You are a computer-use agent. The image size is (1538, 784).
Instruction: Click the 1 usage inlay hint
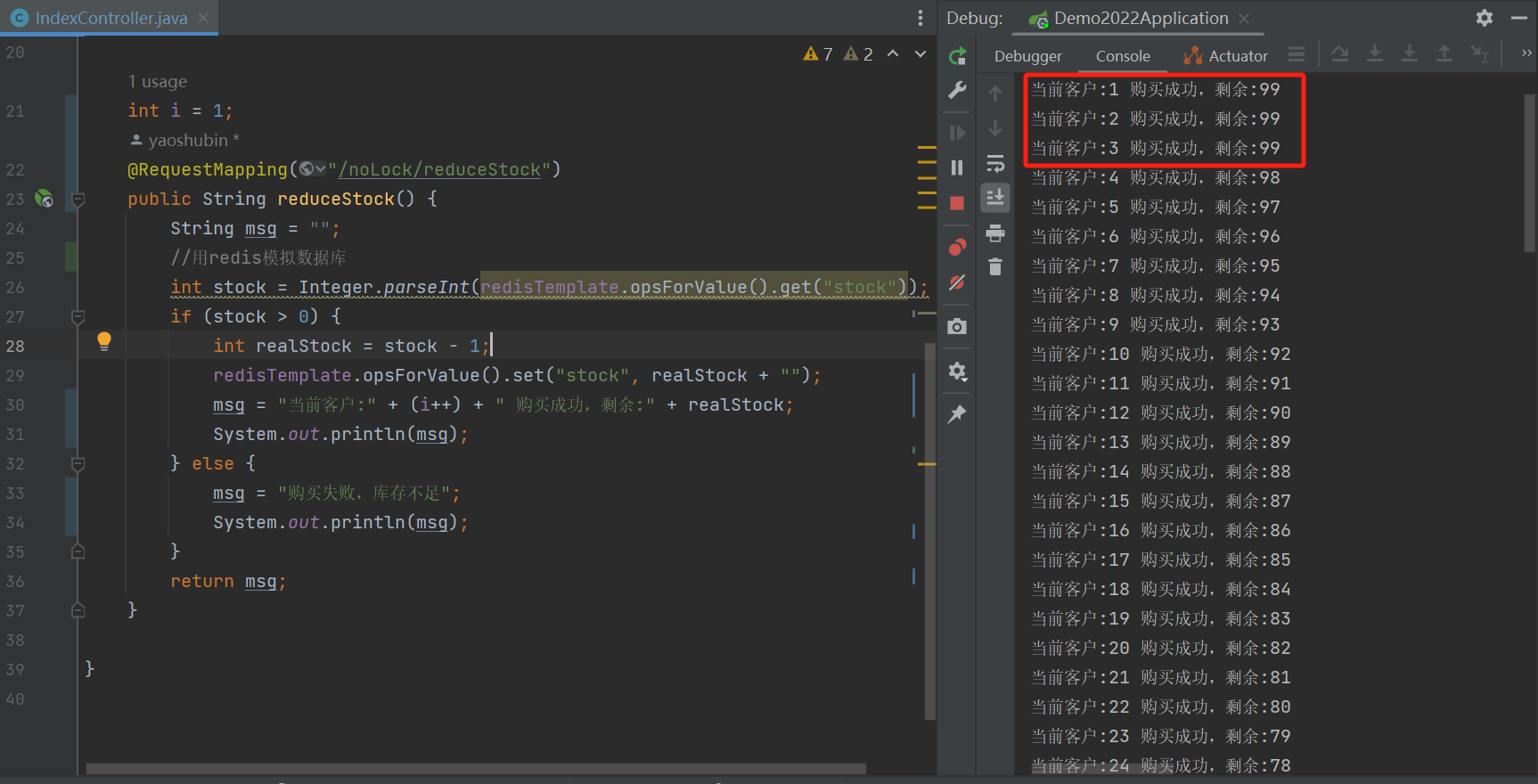158,82
